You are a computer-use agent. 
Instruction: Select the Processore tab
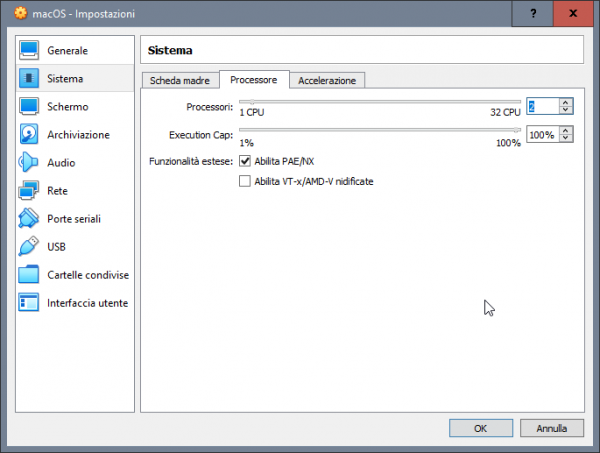254,80
